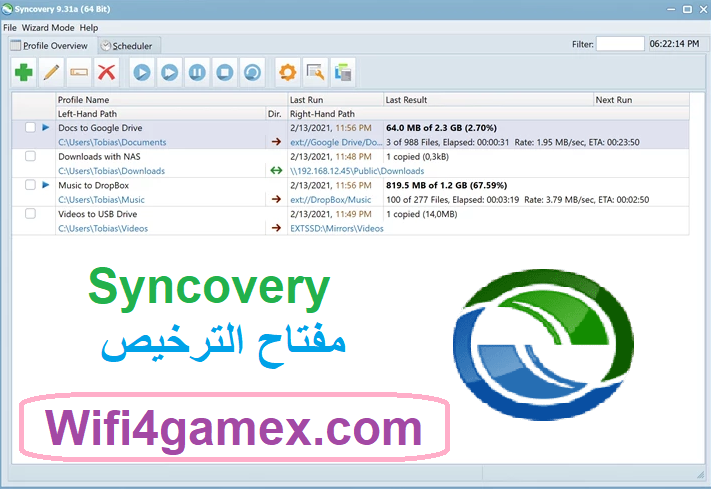Click the 3 of 988 Files status line

[x=513, y=142]
